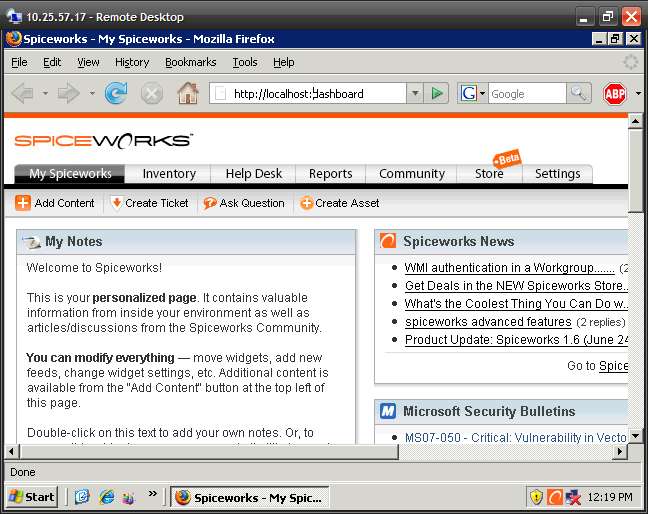
Task: Click the Microsoft Security Bulletins M icon
Action: [x=388, y=411]
